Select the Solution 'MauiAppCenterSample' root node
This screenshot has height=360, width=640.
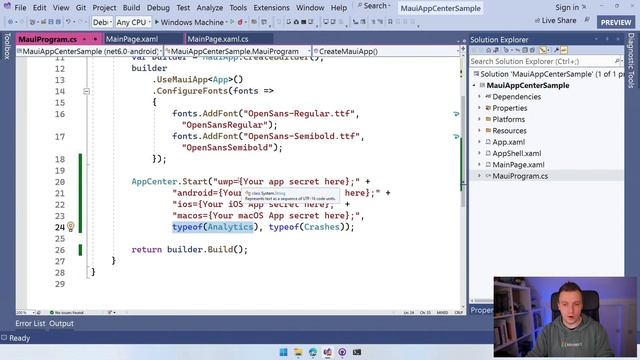(x=548, y=74)
